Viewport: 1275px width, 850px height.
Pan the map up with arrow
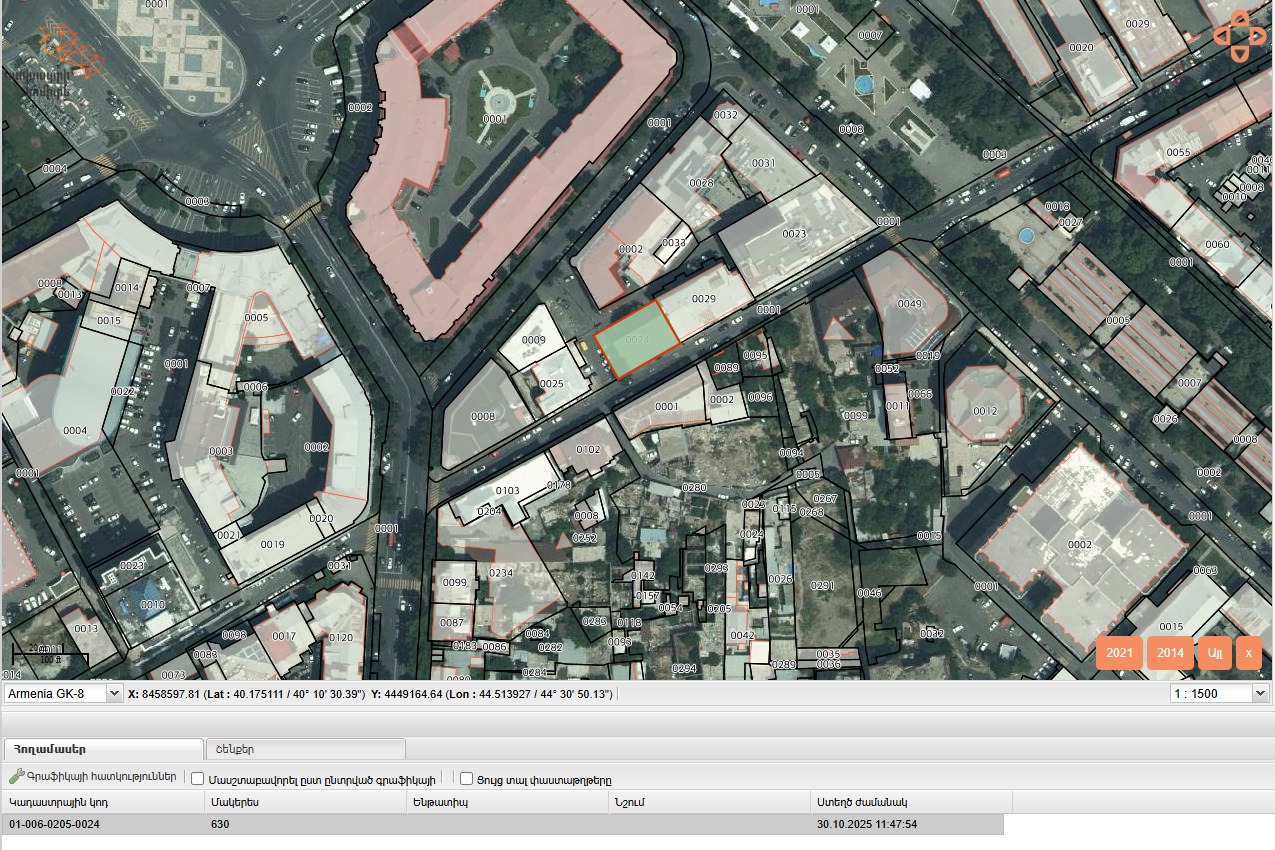pos(1240,20)
